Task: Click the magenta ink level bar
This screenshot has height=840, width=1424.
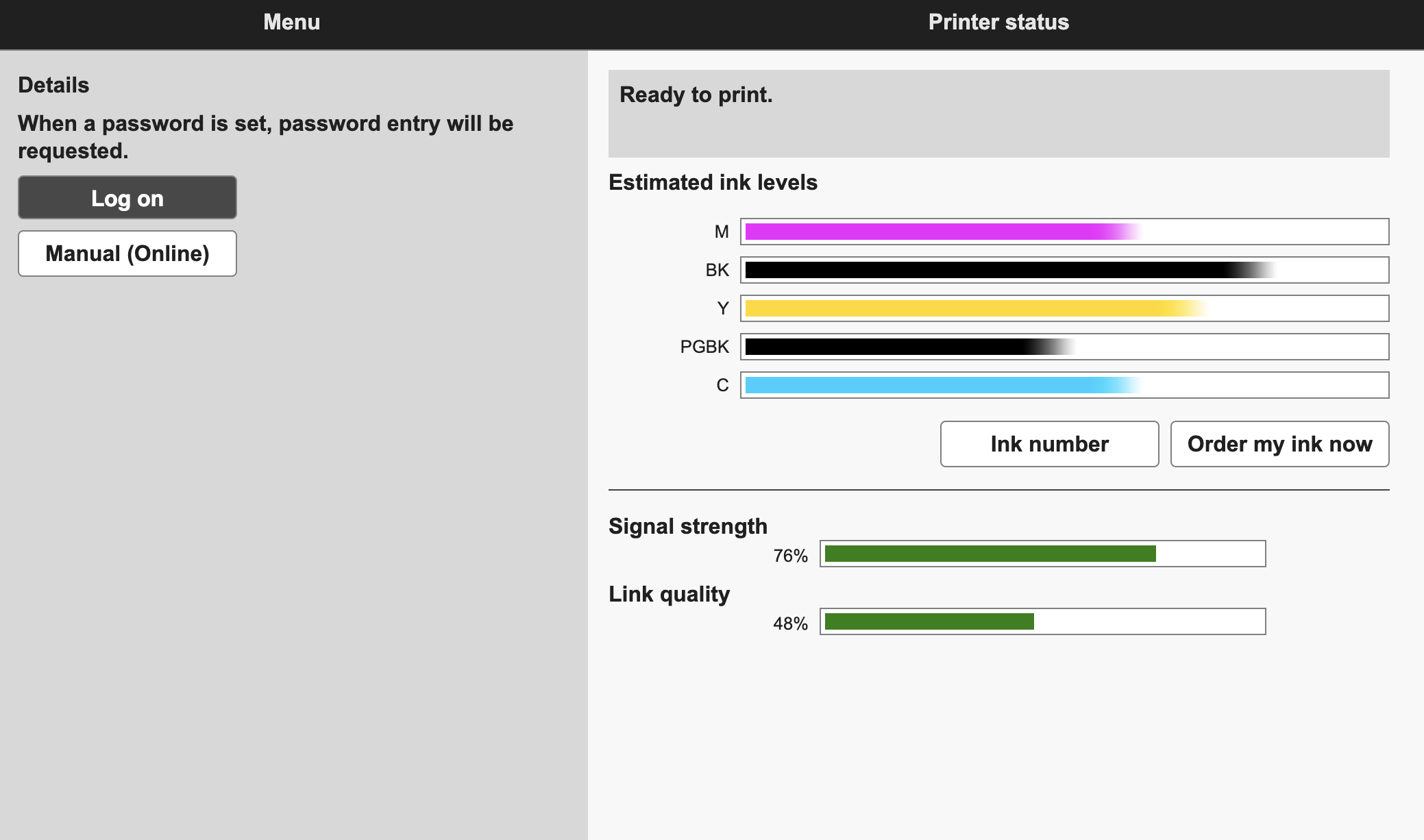Action: 1064,232
